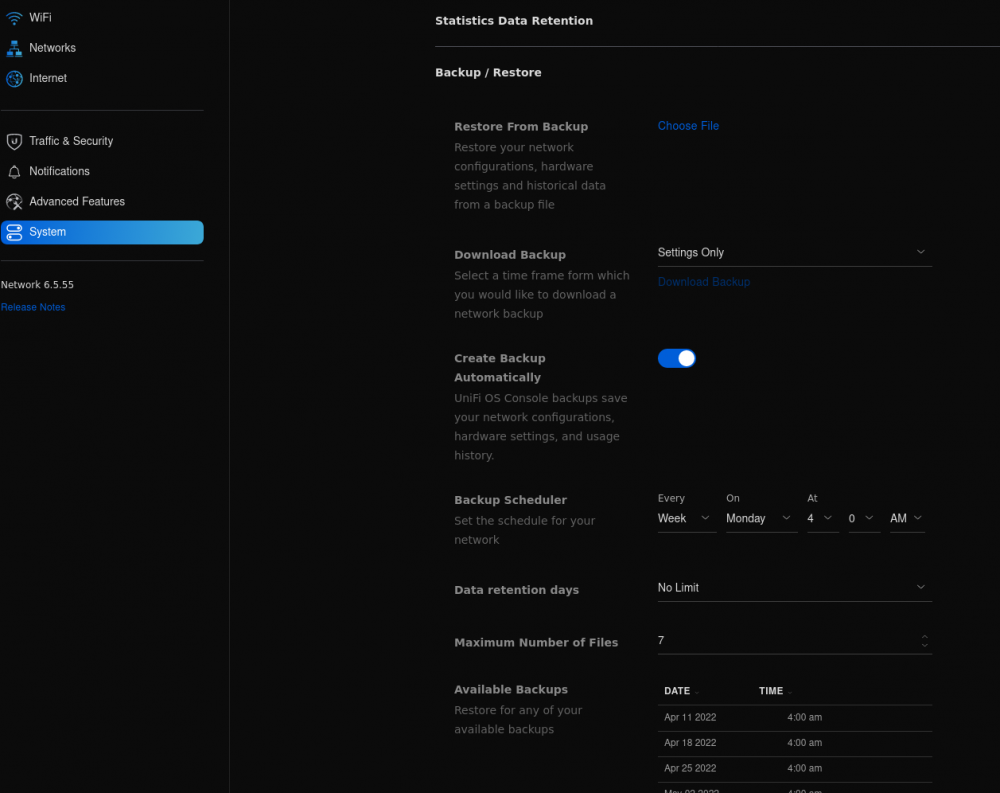The image size is (1000, 793).
Task: Click the Networks topology icon
Action: (x=14, y=48)
